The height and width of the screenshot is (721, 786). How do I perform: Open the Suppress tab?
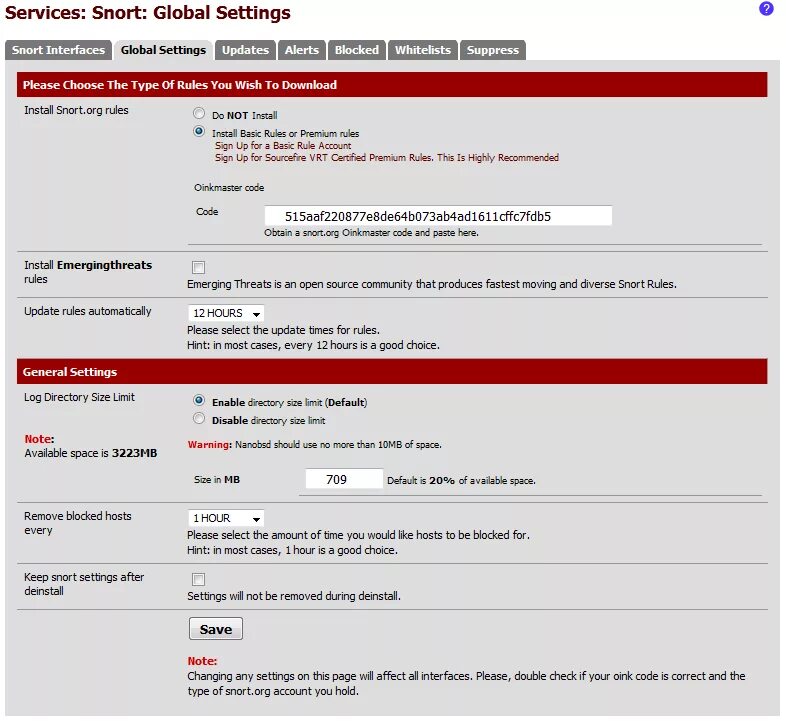click(492, 50)
